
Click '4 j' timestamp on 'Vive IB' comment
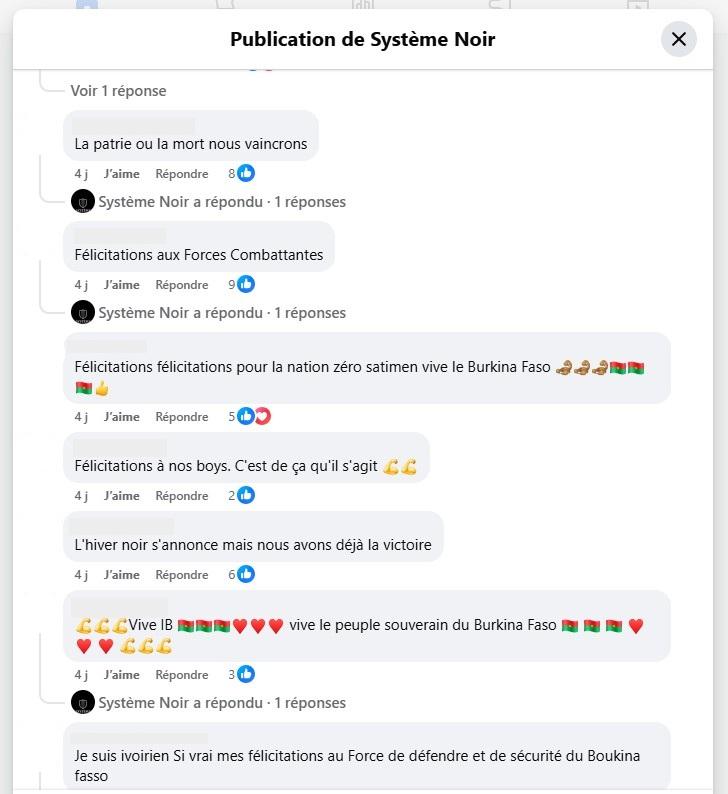point(81,674)
